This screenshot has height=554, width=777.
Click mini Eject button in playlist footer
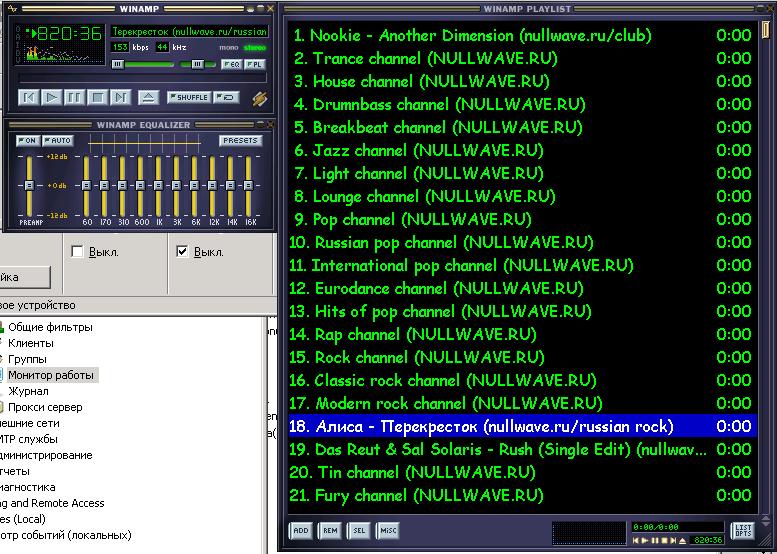pyautogui.click(x=683, y=541)
